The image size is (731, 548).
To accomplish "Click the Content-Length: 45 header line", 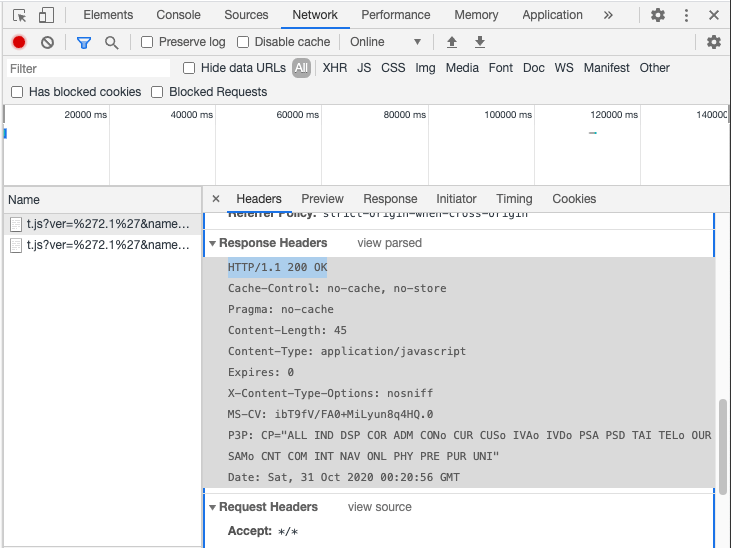I will tap(287, 330).
